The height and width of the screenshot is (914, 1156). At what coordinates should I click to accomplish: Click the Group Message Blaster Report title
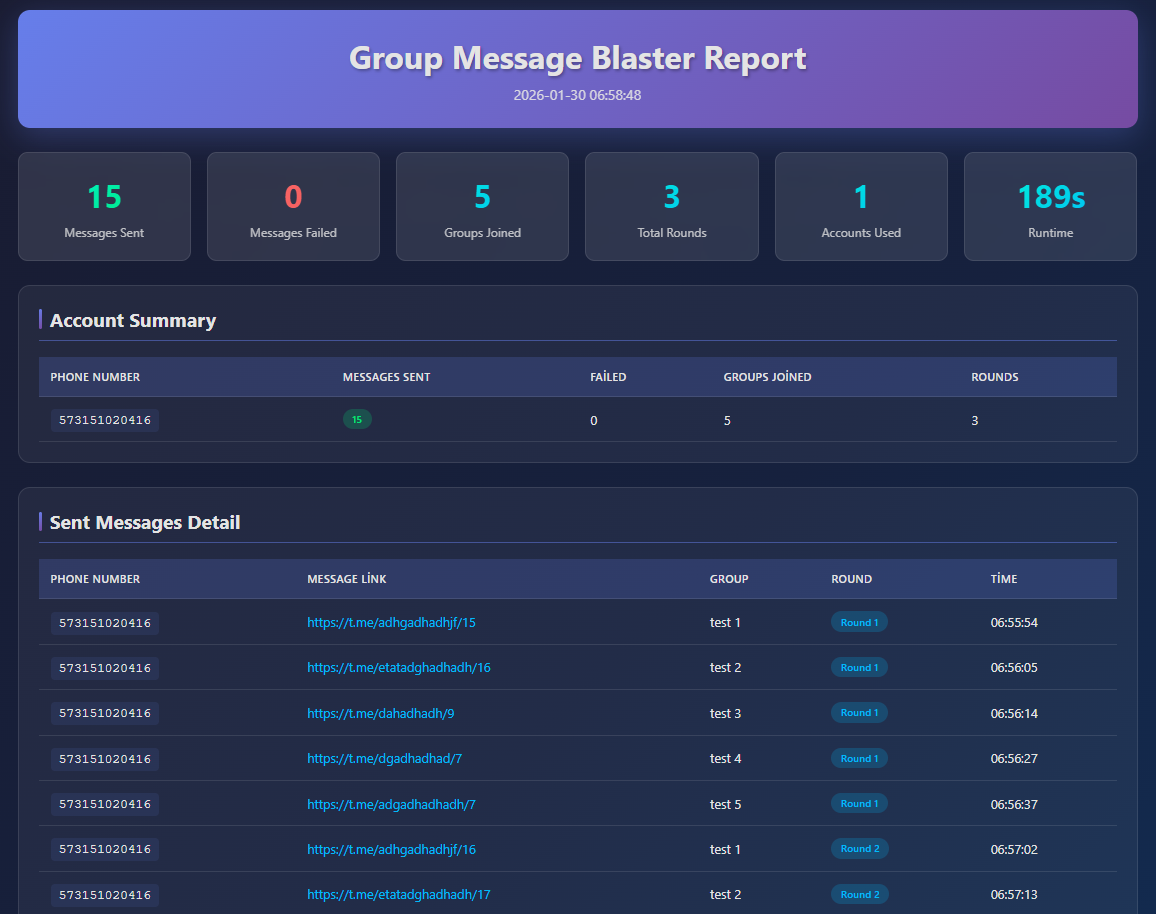pos(577,58)
